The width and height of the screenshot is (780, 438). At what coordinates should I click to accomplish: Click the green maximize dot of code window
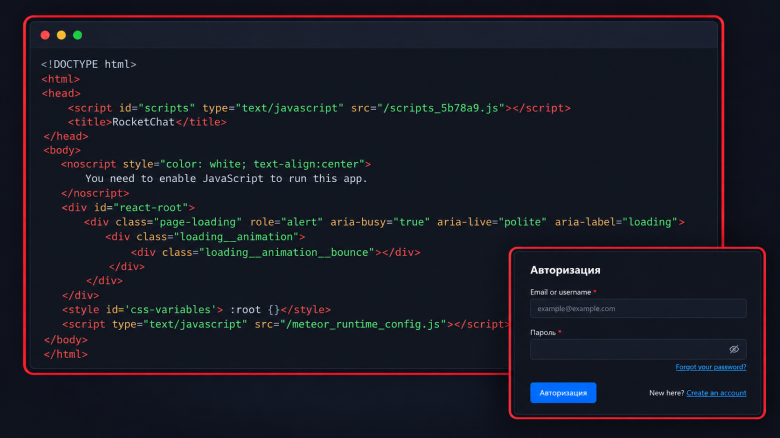point(78,35)
